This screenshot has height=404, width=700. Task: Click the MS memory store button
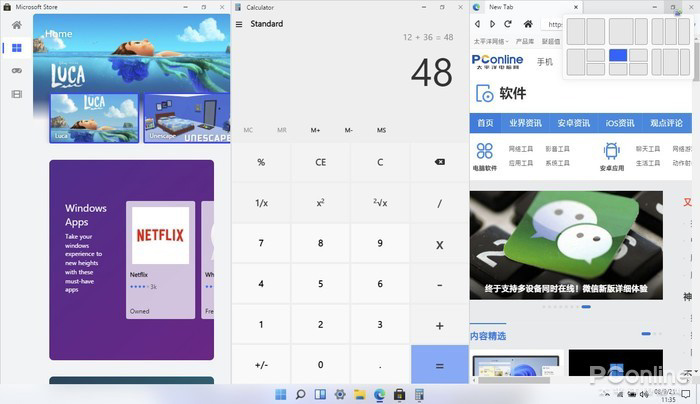coord(381,130)
